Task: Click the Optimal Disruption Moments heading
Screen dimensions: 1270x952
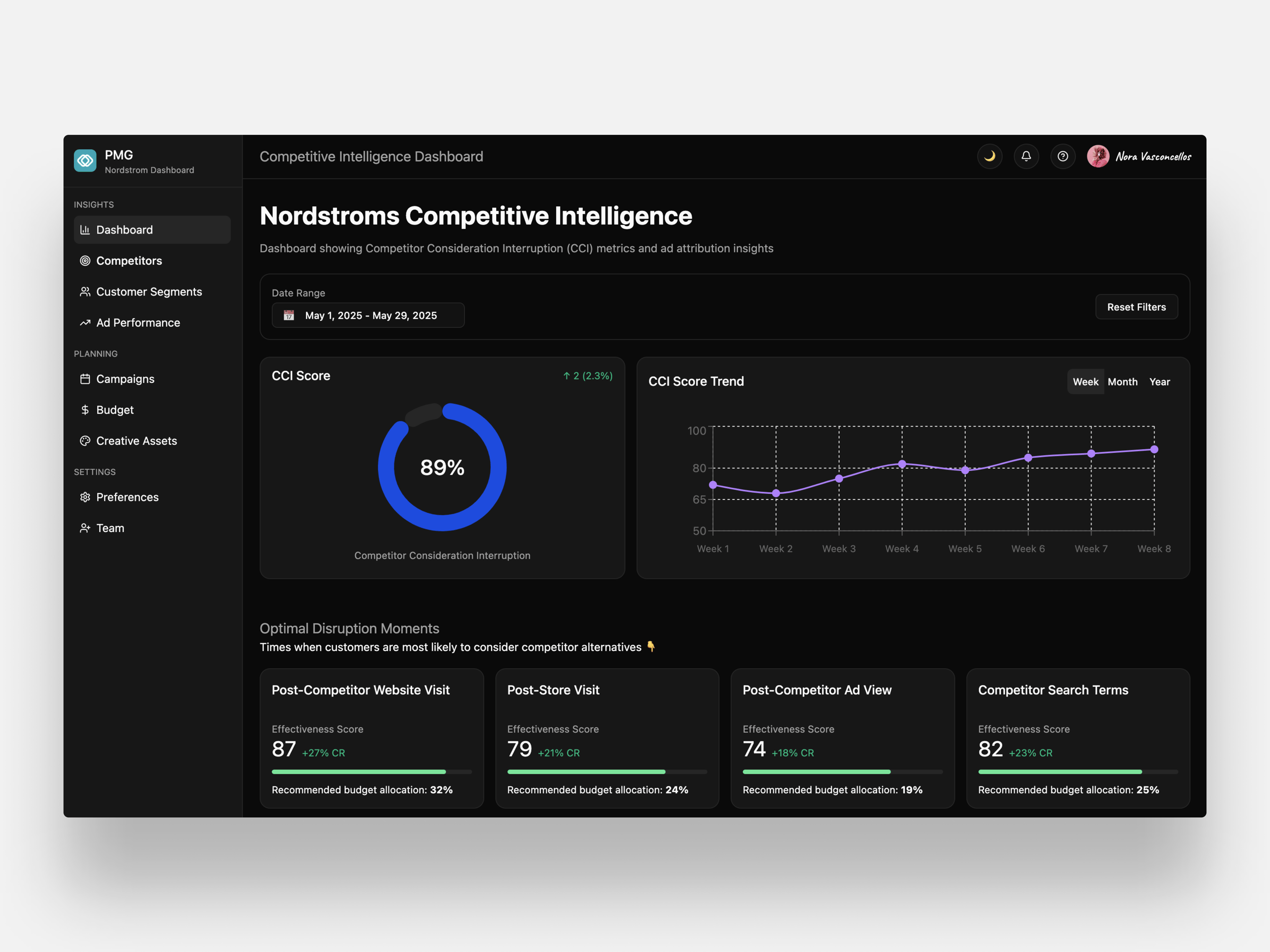Action: 349,628
